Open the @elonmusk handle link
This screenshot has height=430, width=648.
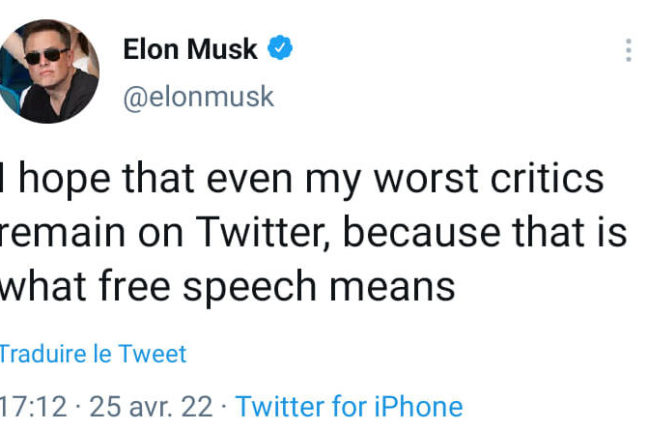[x=198, y=97]
